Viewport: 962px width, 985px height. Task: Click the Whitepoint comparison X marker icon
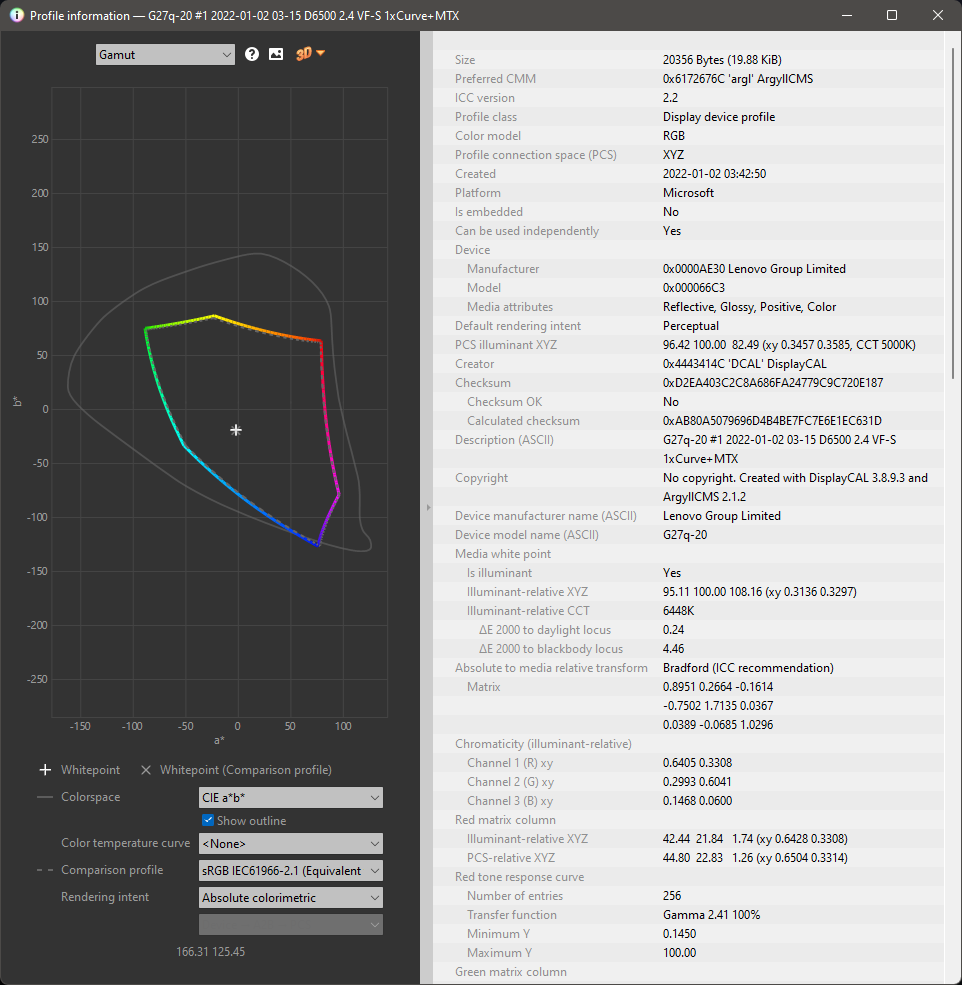click(x=145, y=769)
